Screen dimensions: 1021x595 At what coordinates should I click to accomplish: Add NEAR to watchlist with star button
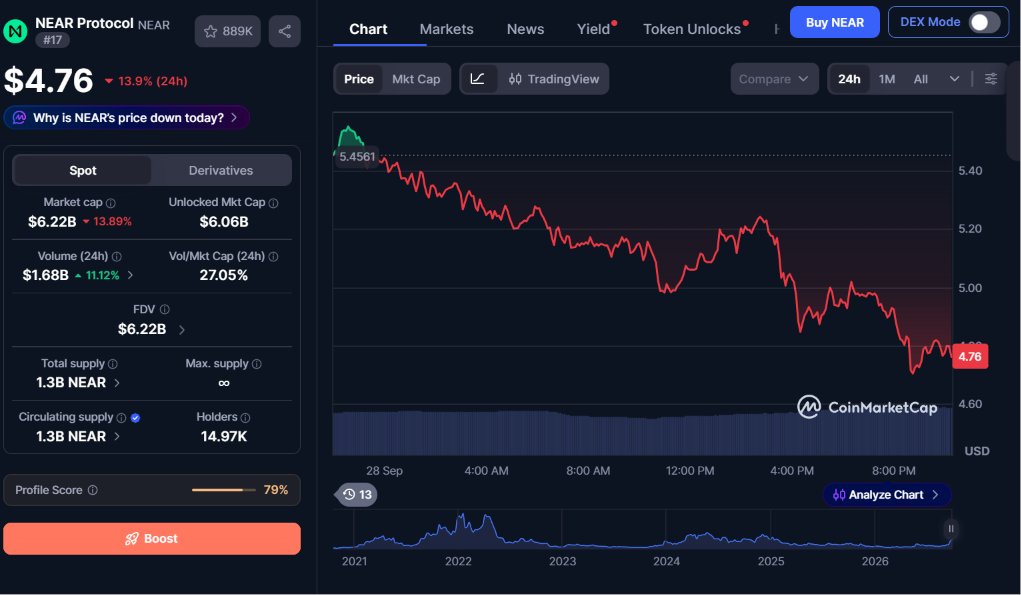[x=227, y=31]
